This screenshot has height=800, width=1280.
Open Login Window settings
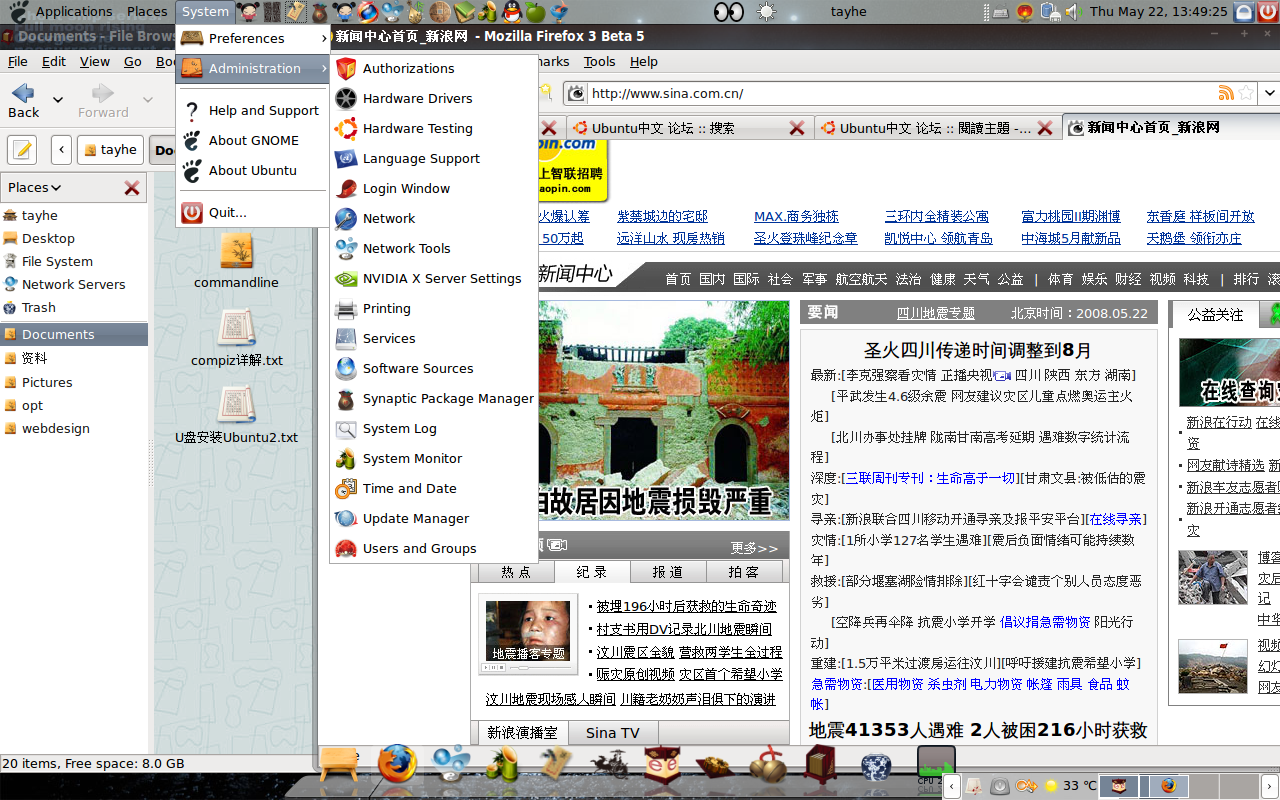click(434, 188)
